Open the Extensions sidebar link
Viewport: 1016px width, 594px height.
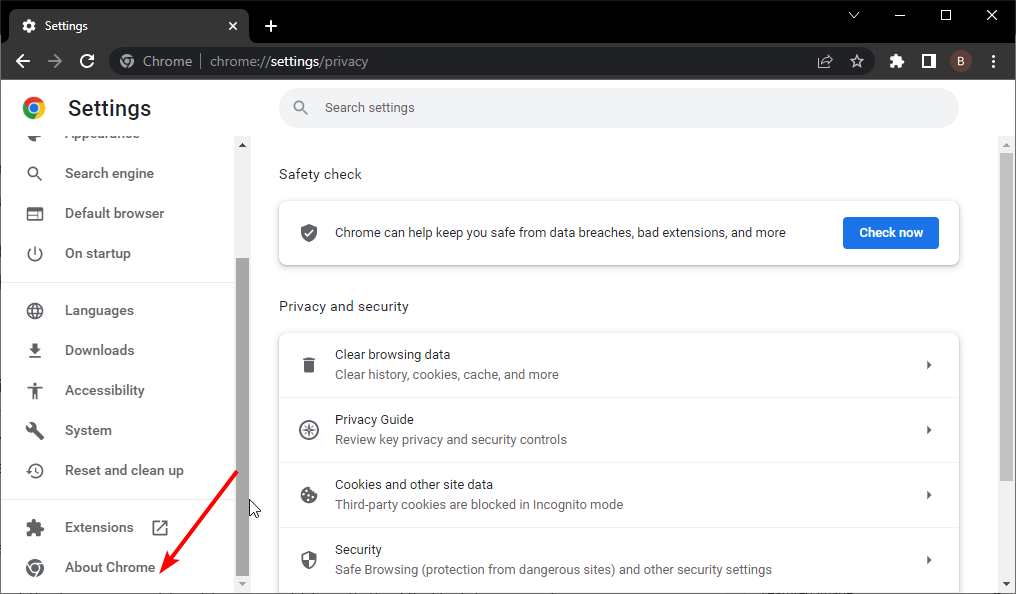click(99, 527)
